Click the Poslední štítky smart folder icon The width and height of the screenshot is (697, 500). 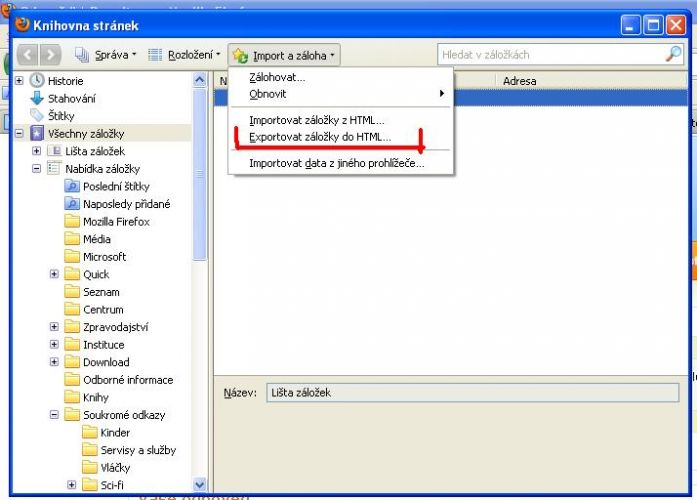[72, 186]
